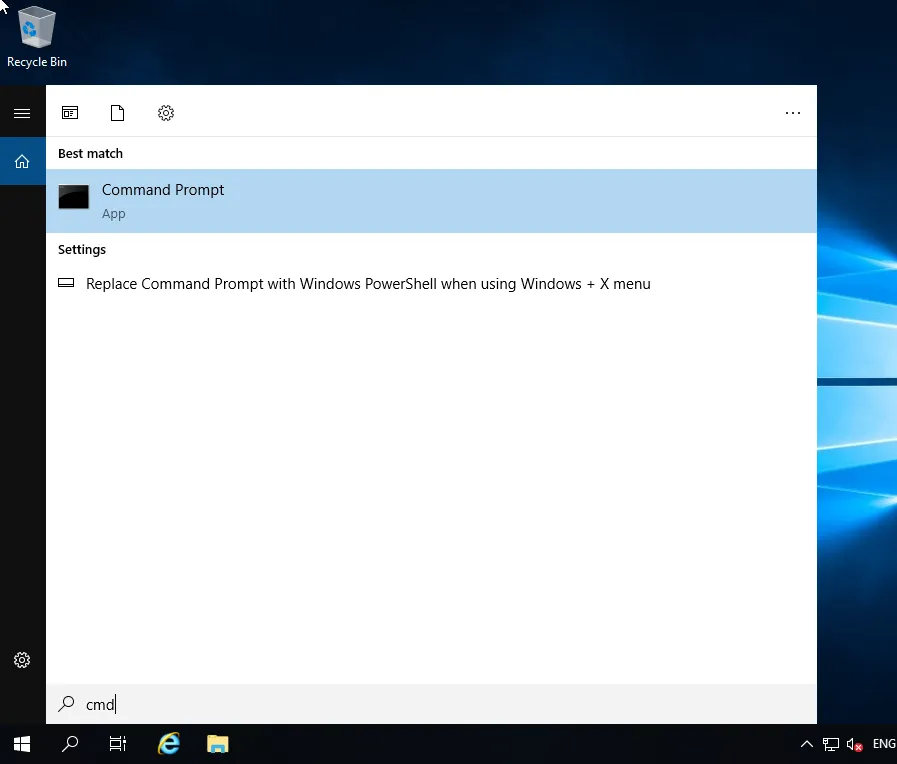This screenshot has height=764, width=897.
Task: Open Replace Command Prompt with PowerShell setting
Action: [x=368, y=284]
